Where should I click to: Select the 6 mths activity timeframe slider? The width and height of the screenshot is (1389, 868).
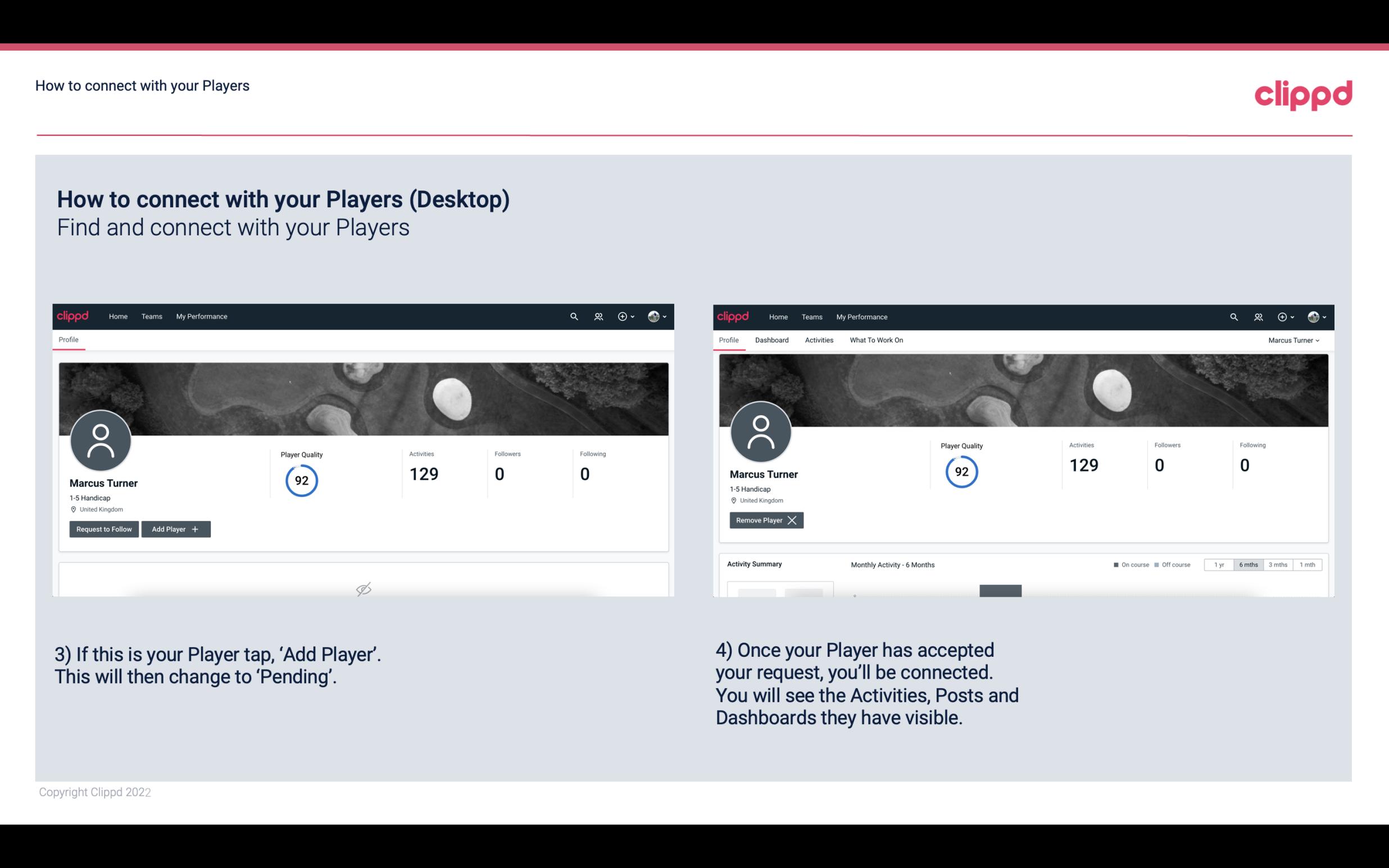point(1247,564)
